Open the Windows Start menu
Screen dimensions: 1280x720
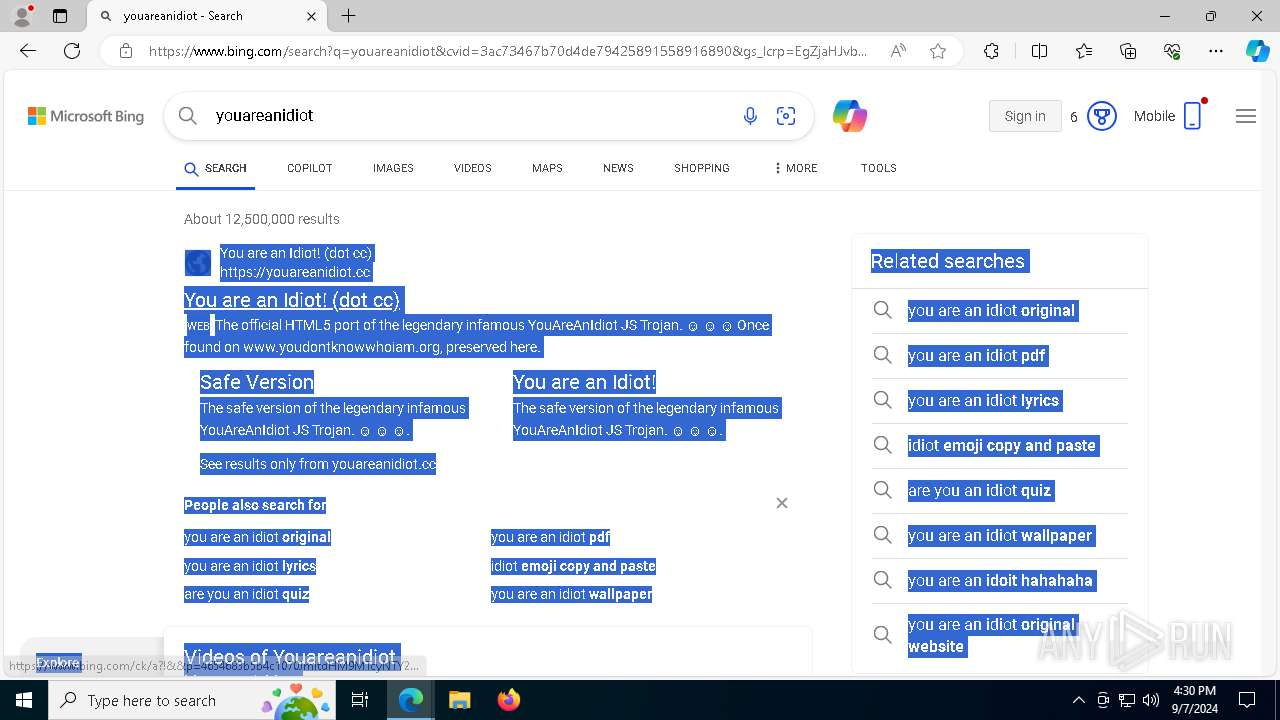click(x=23, y=700)
